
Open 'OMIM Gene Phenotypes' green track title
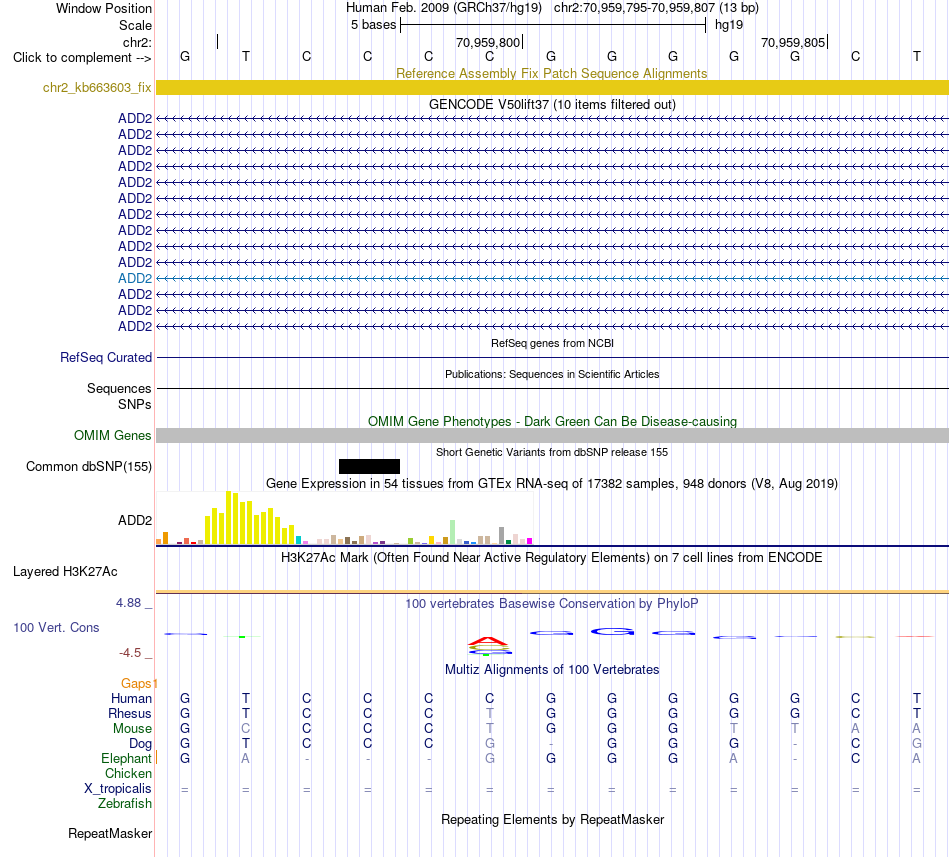[x=552, y=421]
